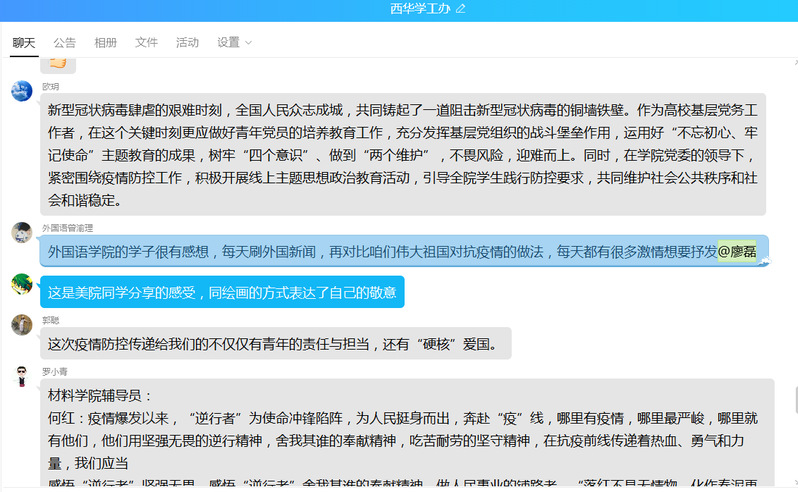Click the sender name 欧明
Viewport: 798px width, 492px height.
coord(50,86)
